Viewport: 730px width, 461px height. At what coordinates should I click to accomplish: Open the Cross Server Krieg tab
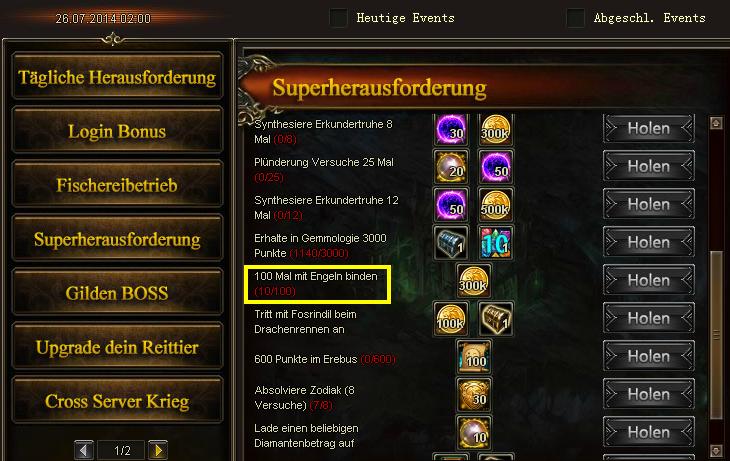click(117, 401)
